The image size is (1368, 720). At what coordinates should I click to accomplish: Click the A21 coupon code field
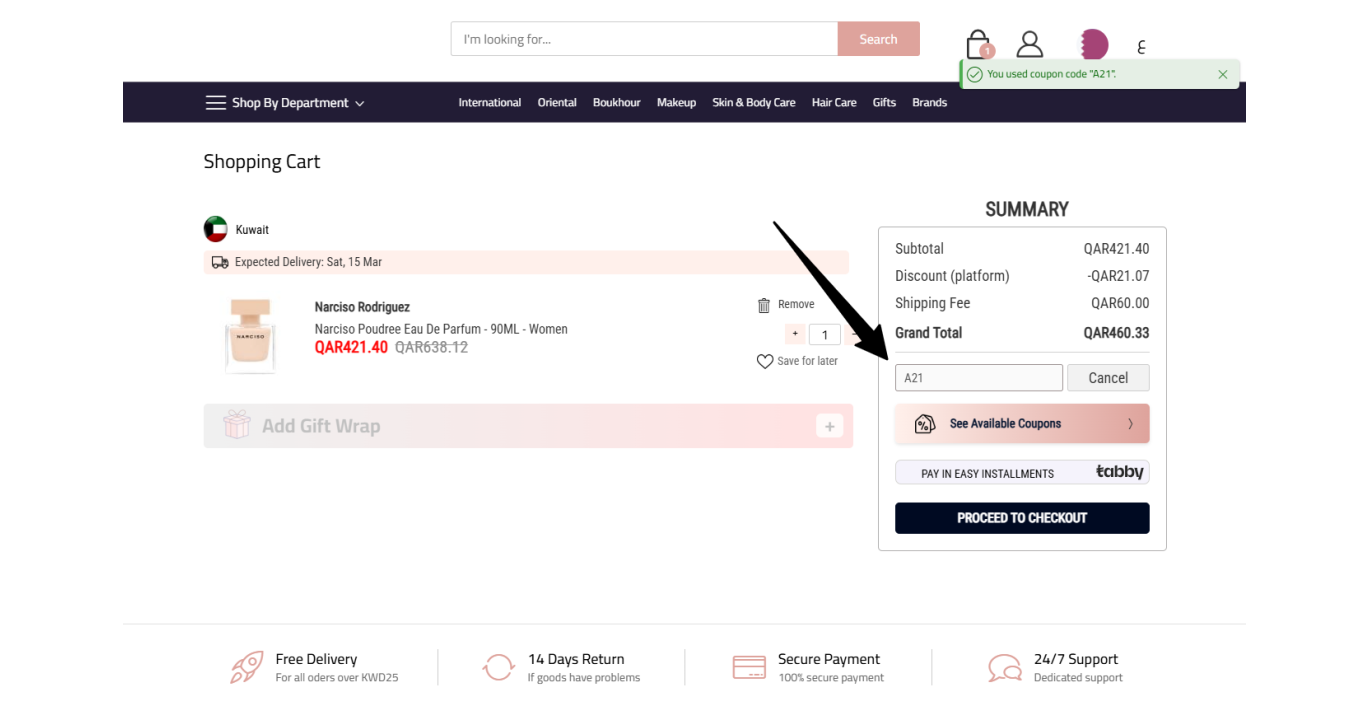[979, 378]
